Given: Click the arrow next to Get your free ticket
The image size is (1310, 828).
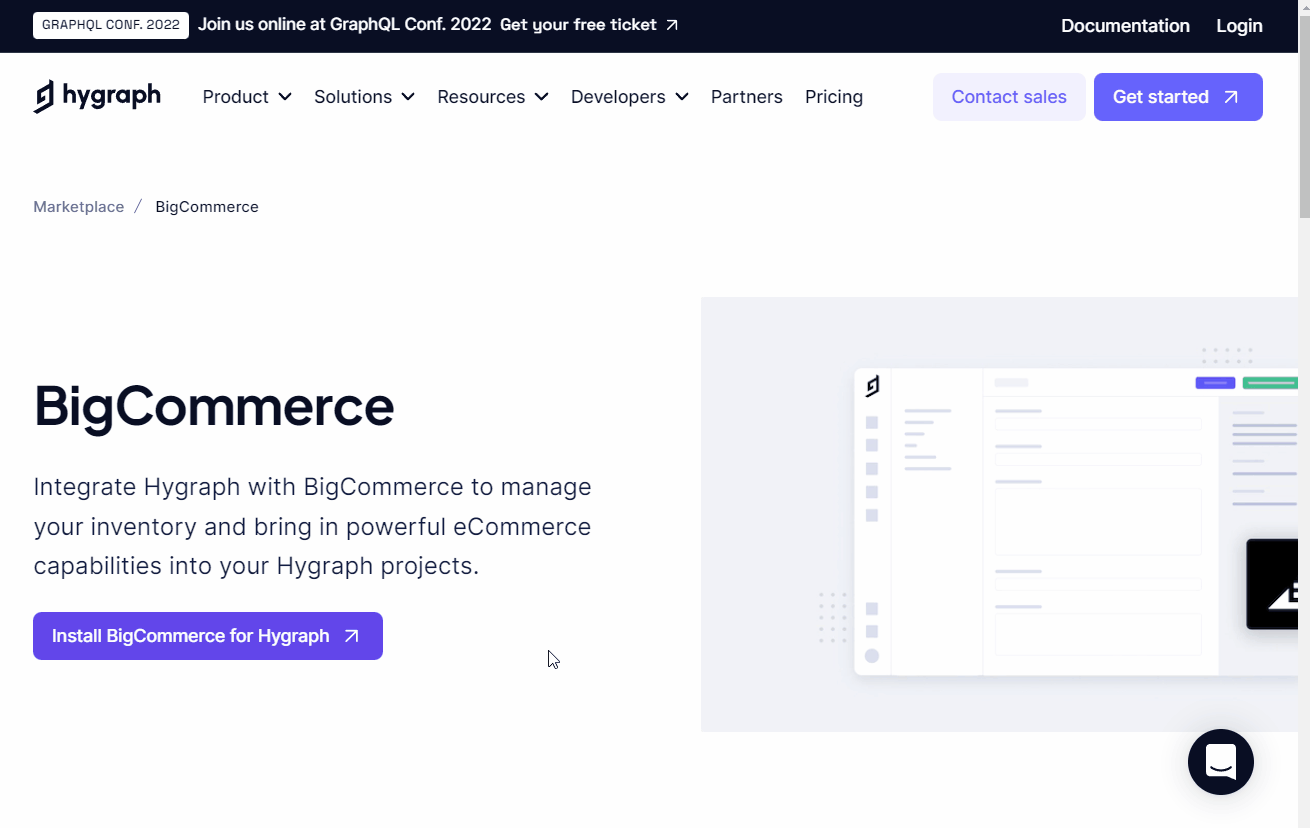Looking at the screenshot, I should (x=669, y=25).
